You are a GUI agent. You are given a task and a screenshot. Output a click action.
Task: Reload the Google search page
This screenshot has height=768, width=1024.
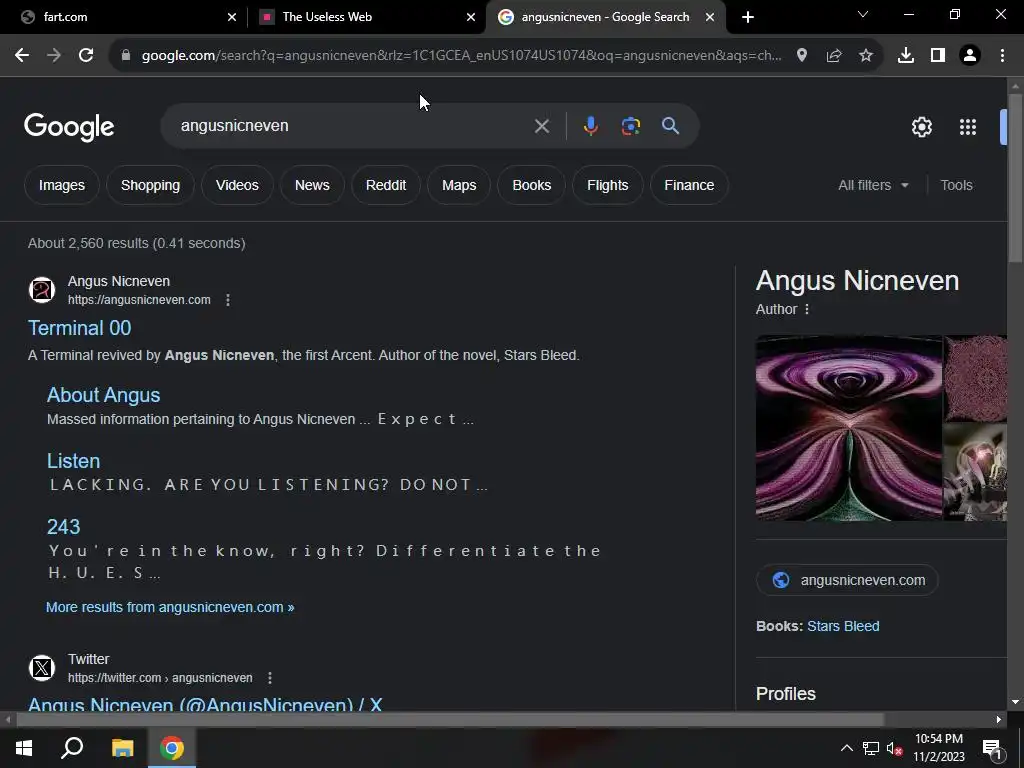click(86, 56)
